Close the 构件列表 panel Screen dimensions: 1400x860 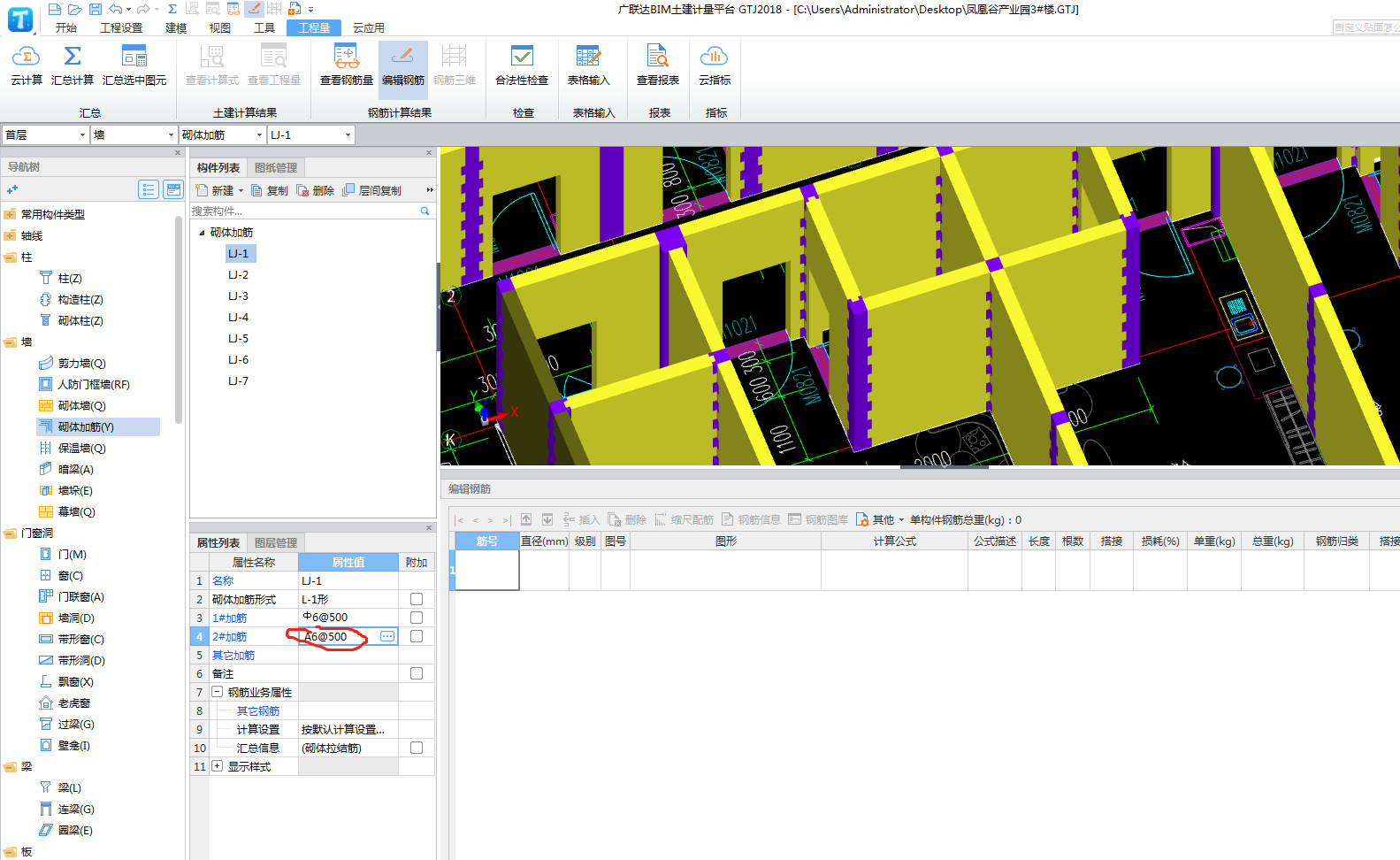[x=429, y=152]
